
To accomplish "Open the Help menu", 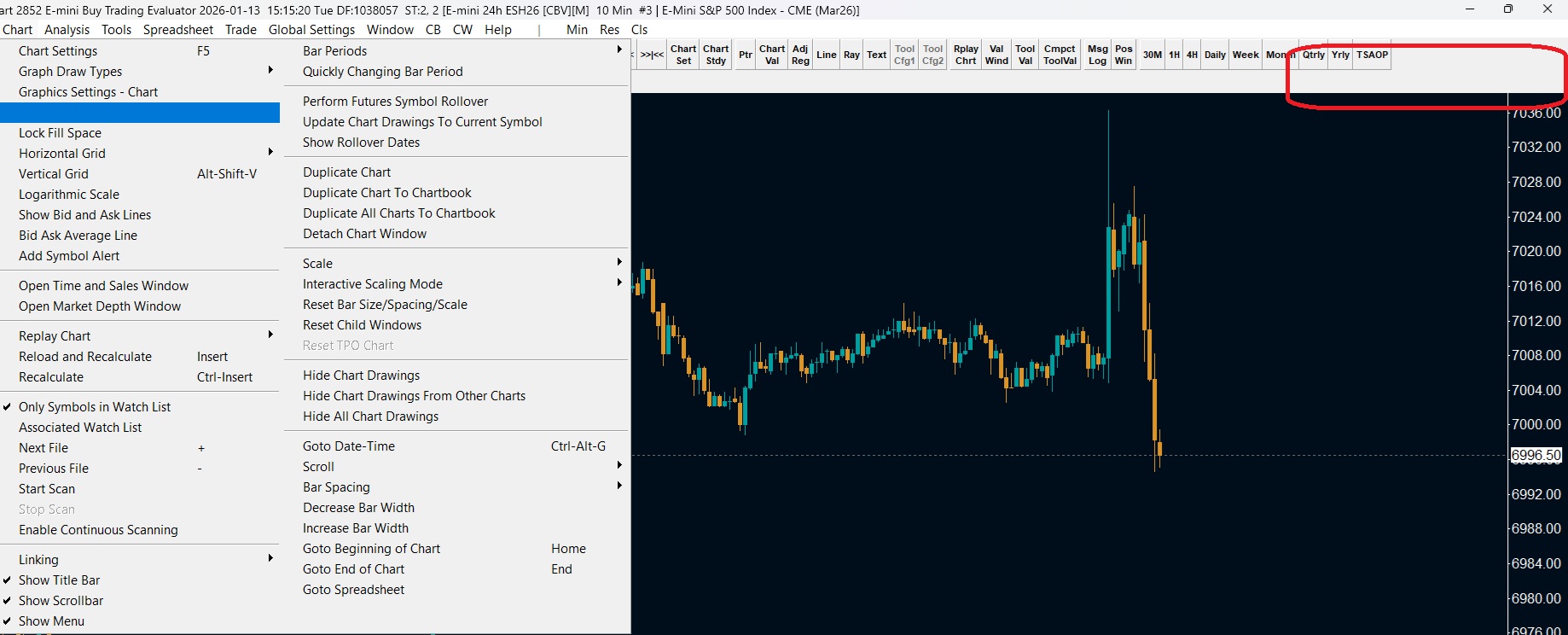I will pyautogui.click(x=498, y=30).
